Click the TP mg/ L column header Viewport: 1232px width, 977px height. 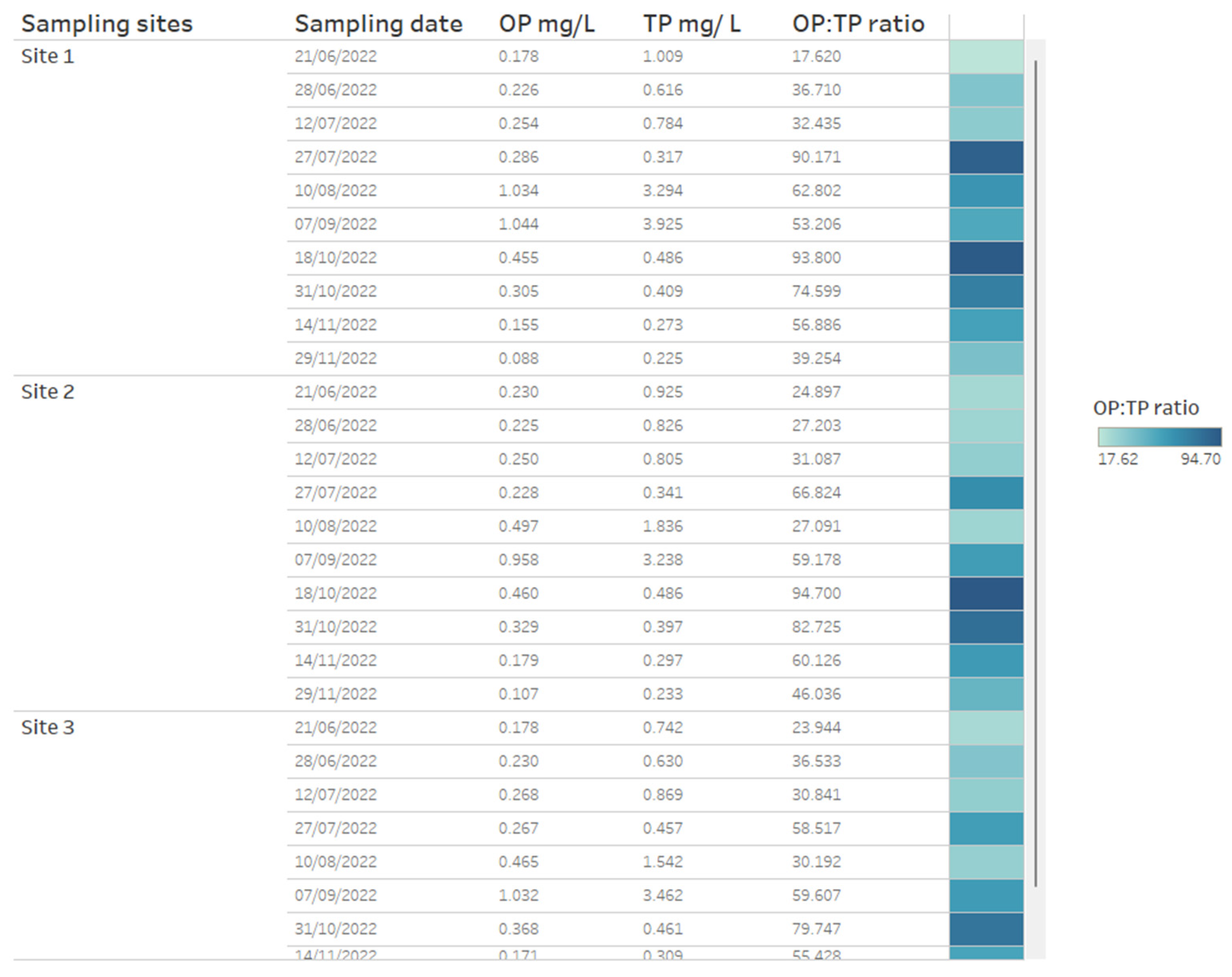(x=692, y=24)
